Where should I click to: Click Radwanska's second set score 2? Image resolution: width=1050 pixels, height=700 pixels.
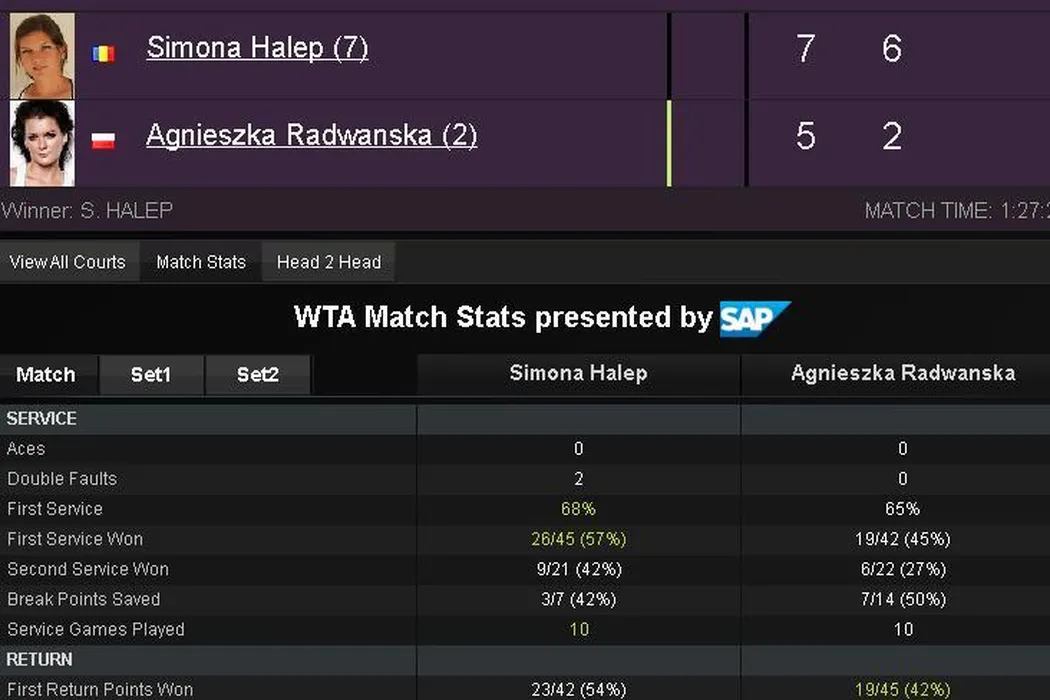click(892, 136)
